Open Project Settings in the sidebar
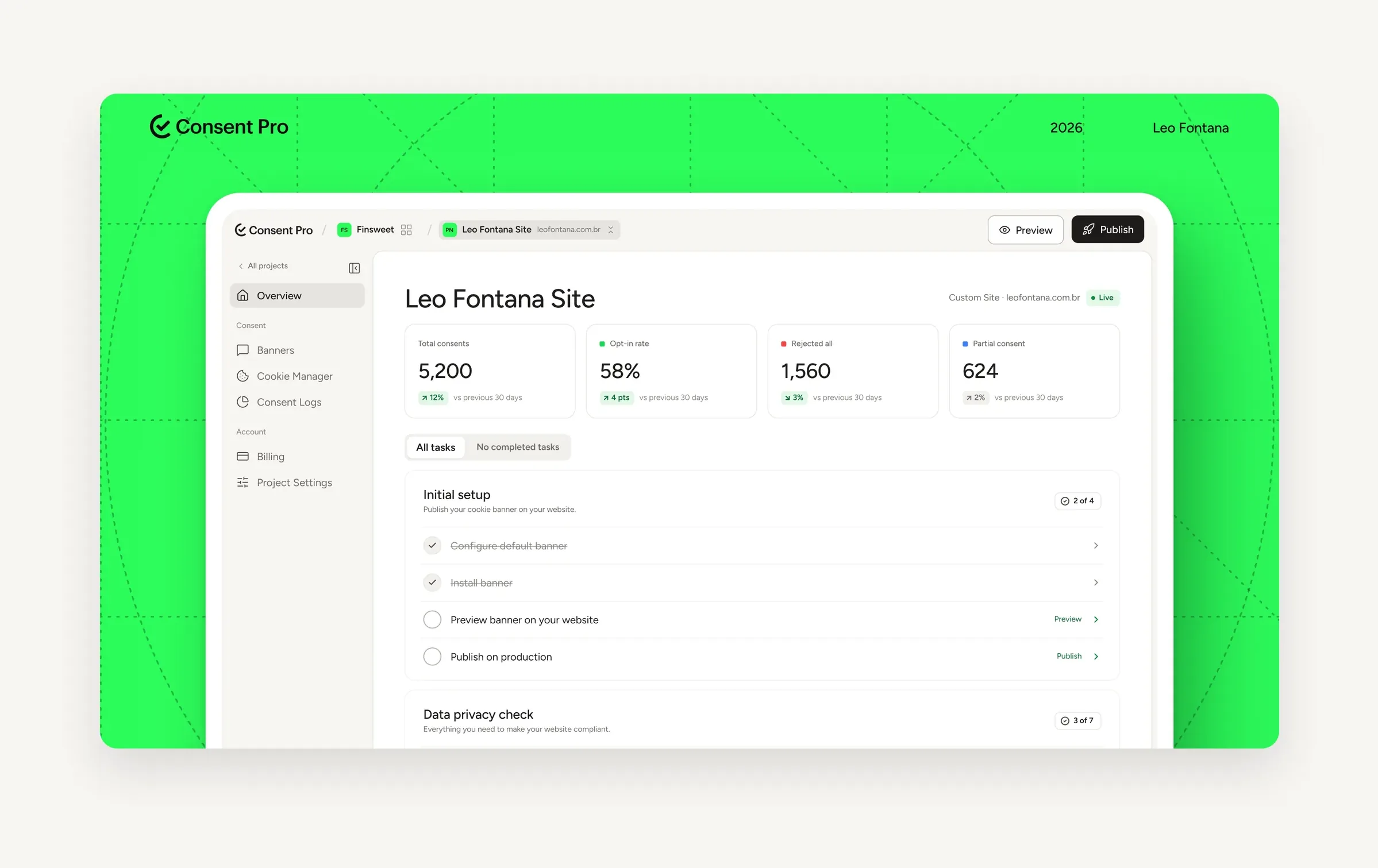The image size is (1378, 868). tap(297, 483)
